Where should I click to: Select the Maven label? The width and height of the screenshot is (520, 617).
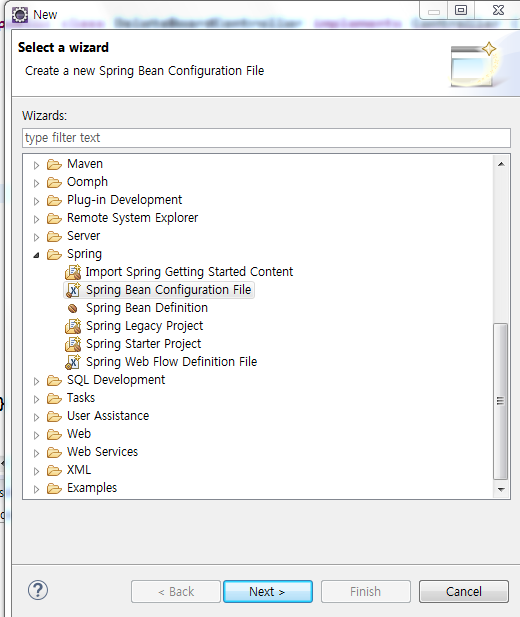85,164
